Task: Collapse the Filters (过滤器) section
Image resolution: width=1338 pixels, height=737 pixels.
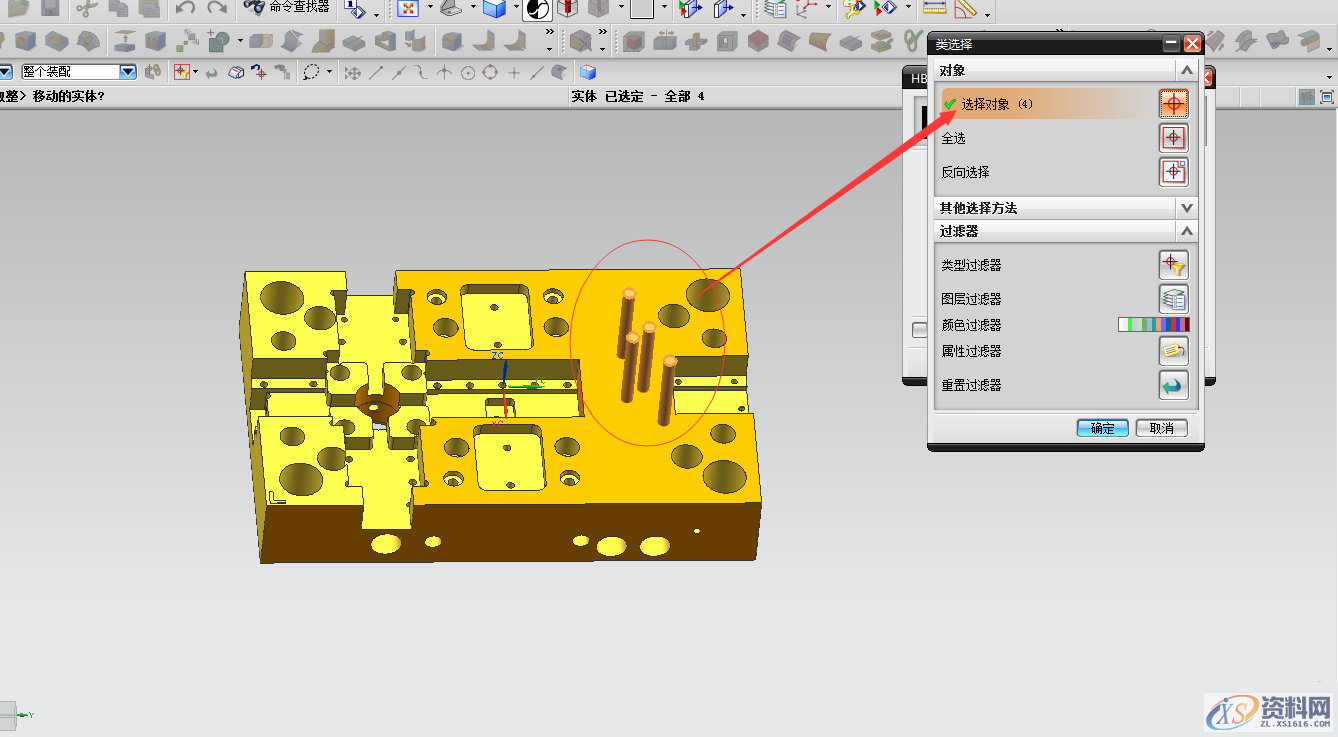Action: pyautogui.click(x=1187, y=231)
